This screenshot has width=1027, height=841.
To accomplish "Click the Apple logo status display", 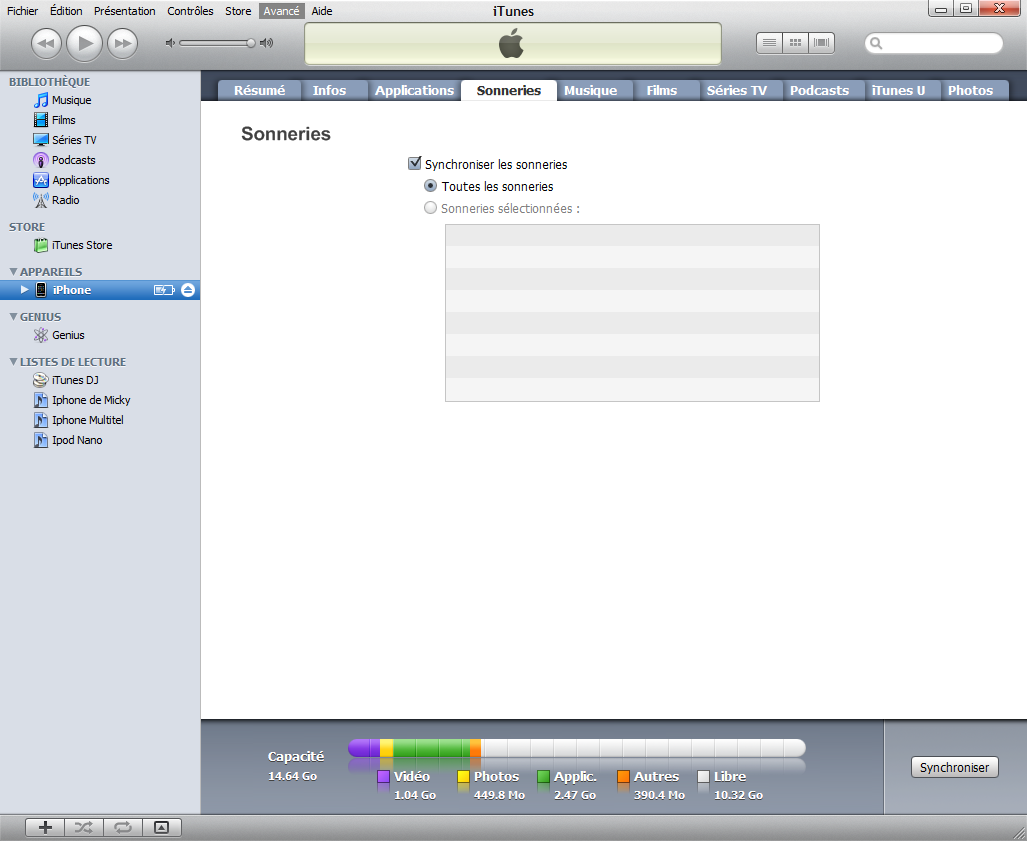I will click(513, 44).
